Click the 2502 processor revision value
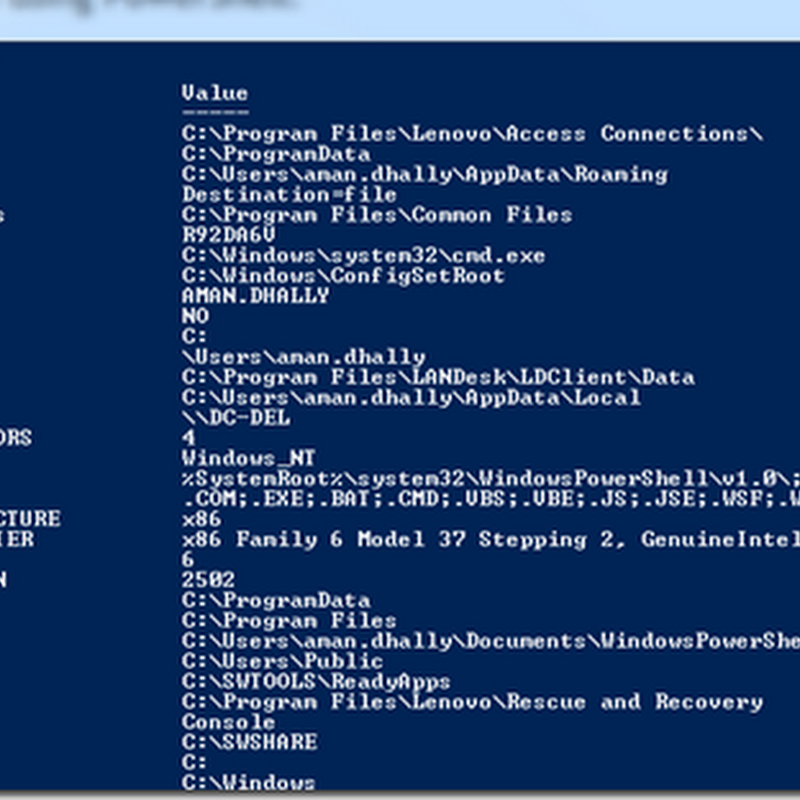Image resolution: width=800 pixels, height=800 pixels. [208, 580]
